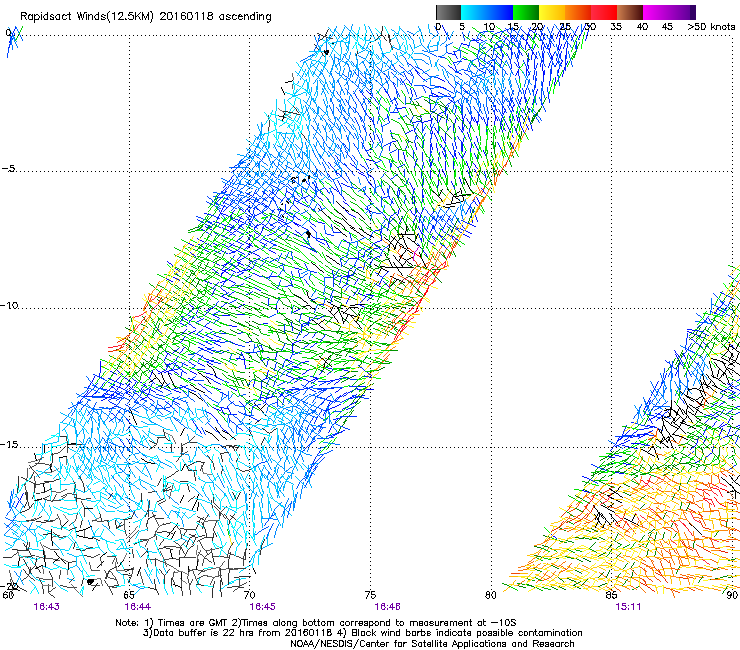This screenshot has height=650, width=740.
Task: Select the '40' label under the color bar
Action: tap(642, 27)
